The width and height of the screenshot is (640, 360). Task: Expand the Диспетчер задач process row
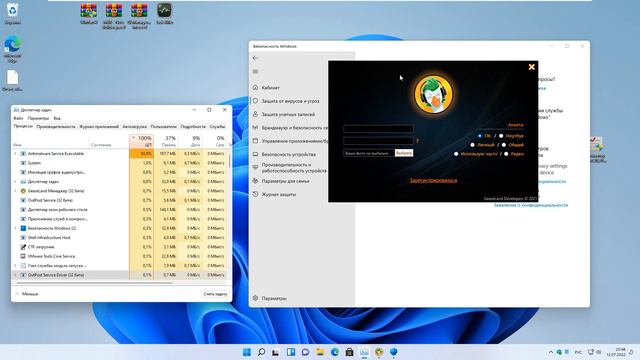16,182
